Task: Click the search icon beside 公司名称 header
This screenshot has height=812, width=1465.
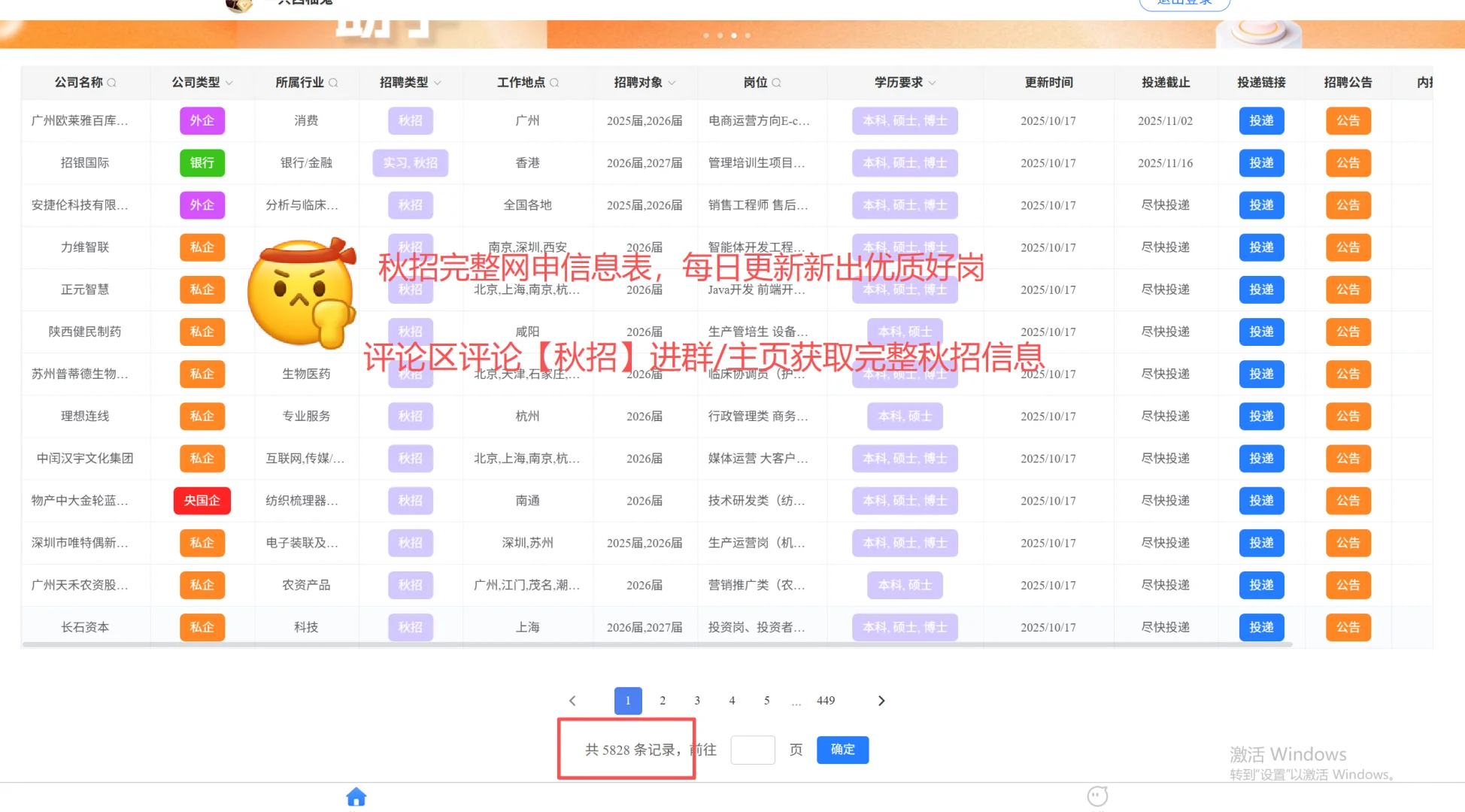Action: (x=112, y=83)
